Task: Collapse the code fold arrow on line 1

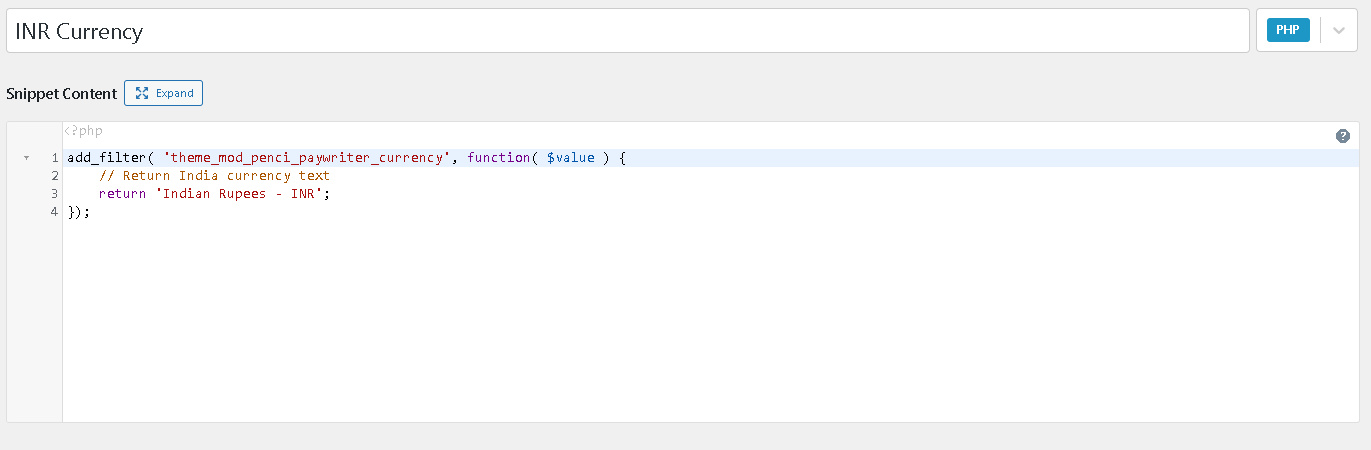Action: (26, 158)
